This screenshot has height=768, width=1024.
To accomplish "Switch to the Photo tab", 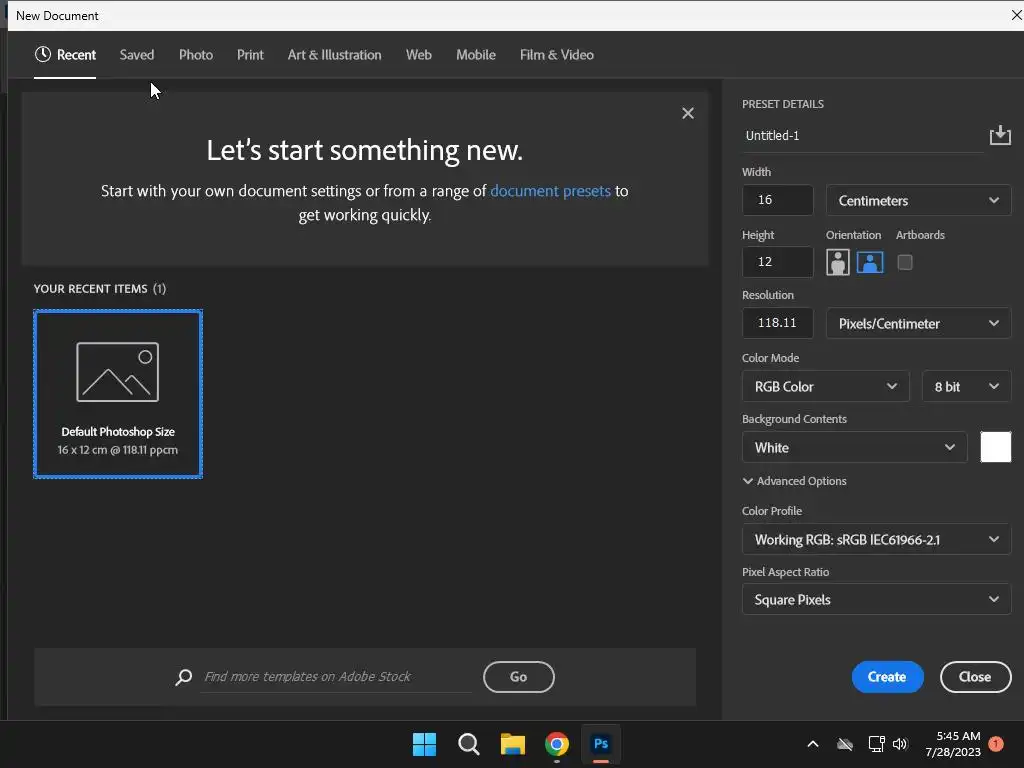I will 196,55.
